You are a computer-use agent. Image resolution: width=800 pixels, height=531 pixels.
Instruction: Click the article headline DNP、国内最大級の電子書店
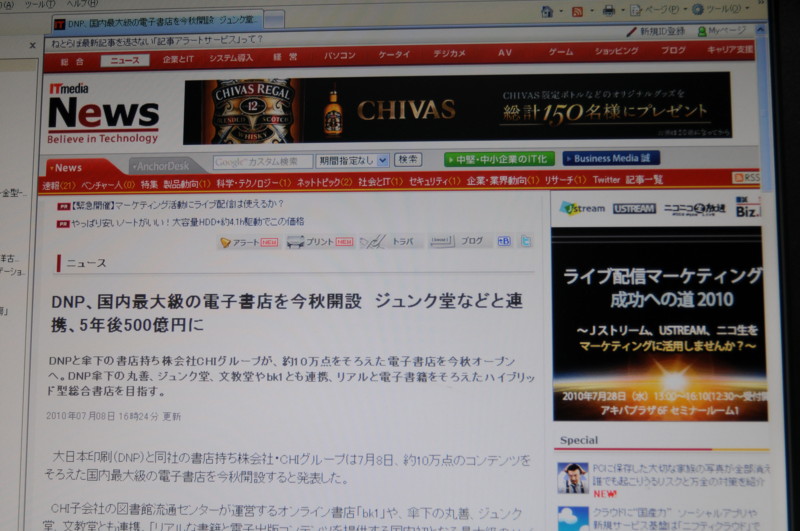[286, 313]
